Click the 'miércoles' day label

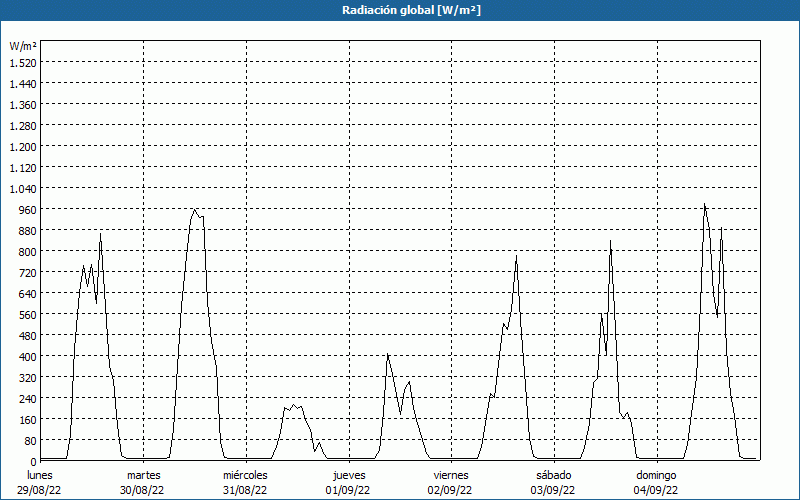(x=245, y=475)
